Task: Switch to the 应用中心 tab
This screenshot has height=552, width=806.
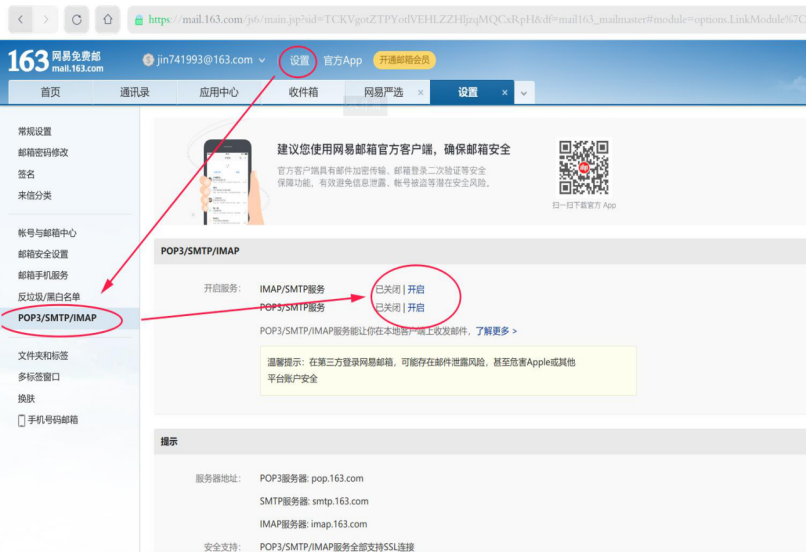Action: pyautogui.click(x=219, y=92)
